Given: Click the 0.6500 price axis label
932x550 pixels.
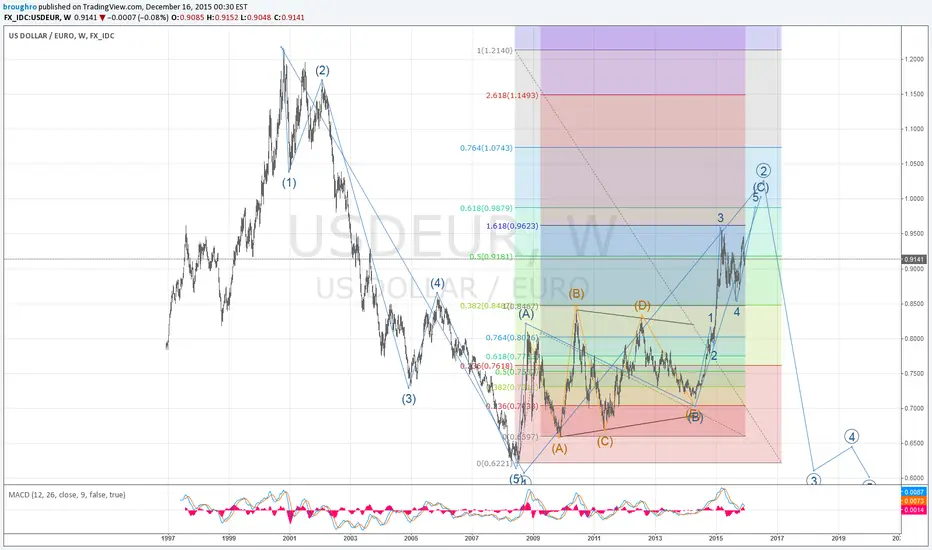Looking at the screenshot, I should point(914,443).
